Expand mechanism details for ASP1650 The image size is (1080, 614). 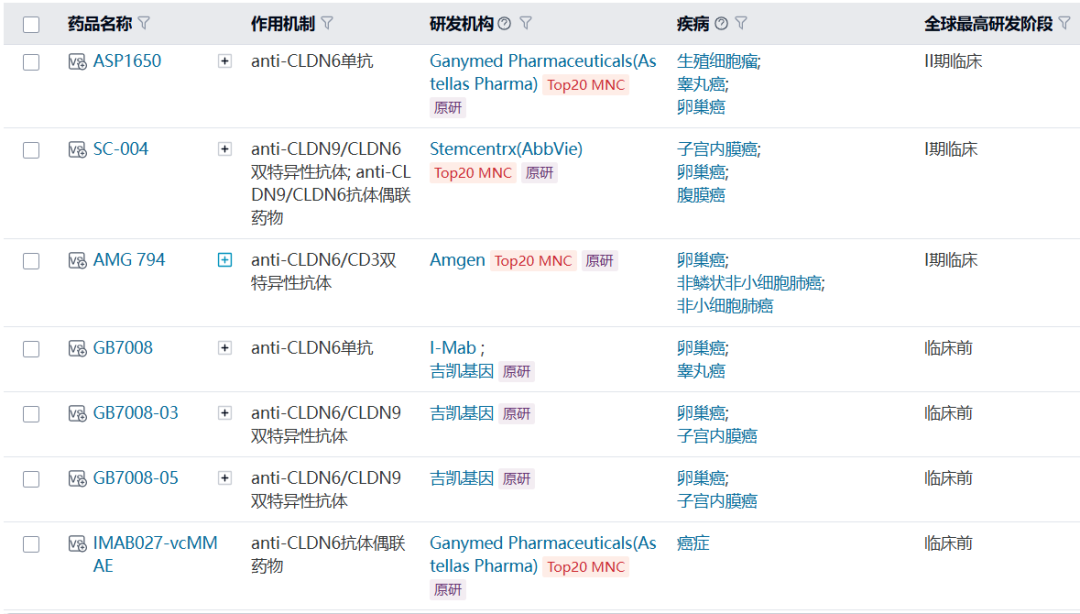tap(224, 60)
